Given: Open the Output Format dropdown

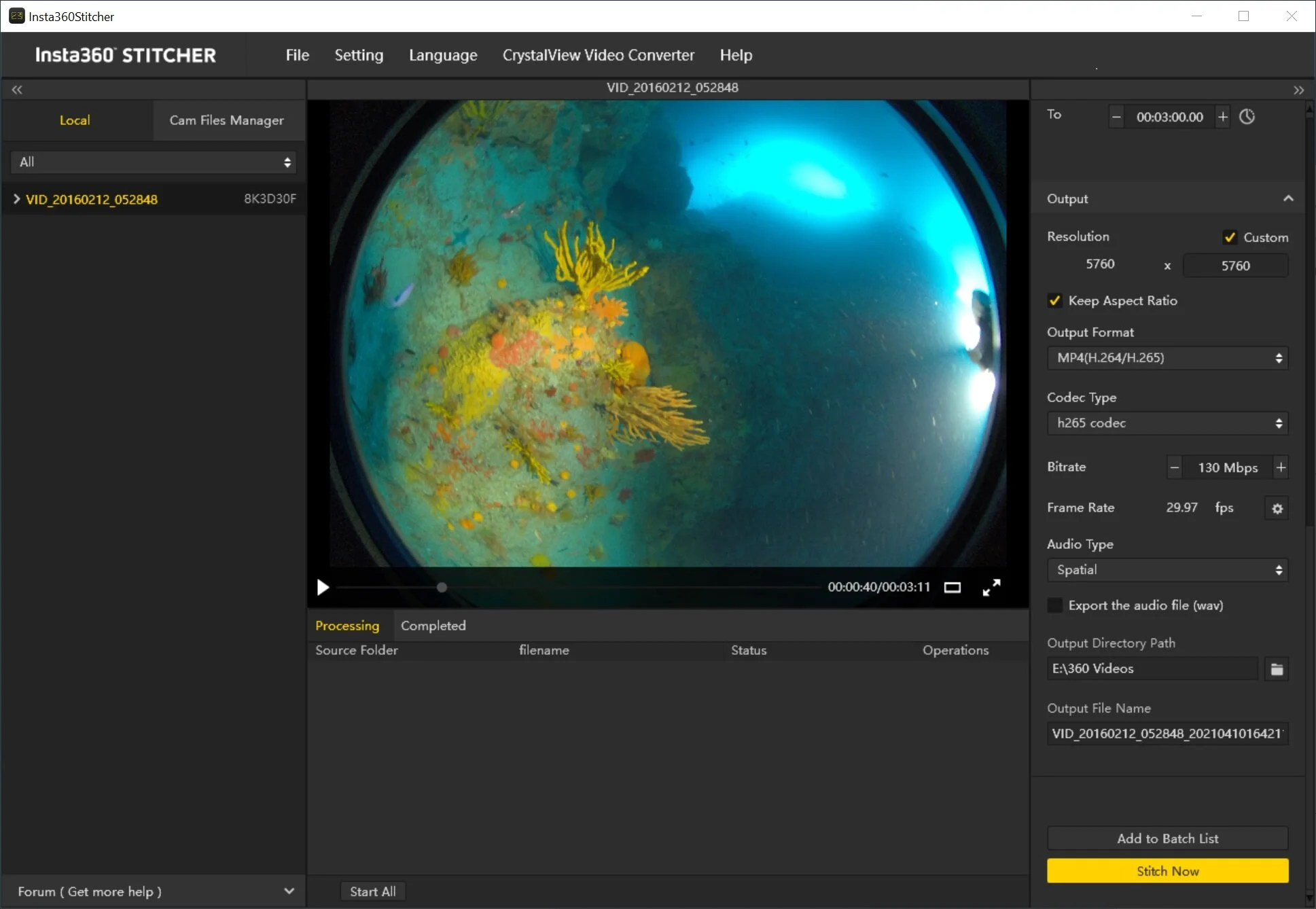Looking at the screenshot, I should [x=1167, y=358].
